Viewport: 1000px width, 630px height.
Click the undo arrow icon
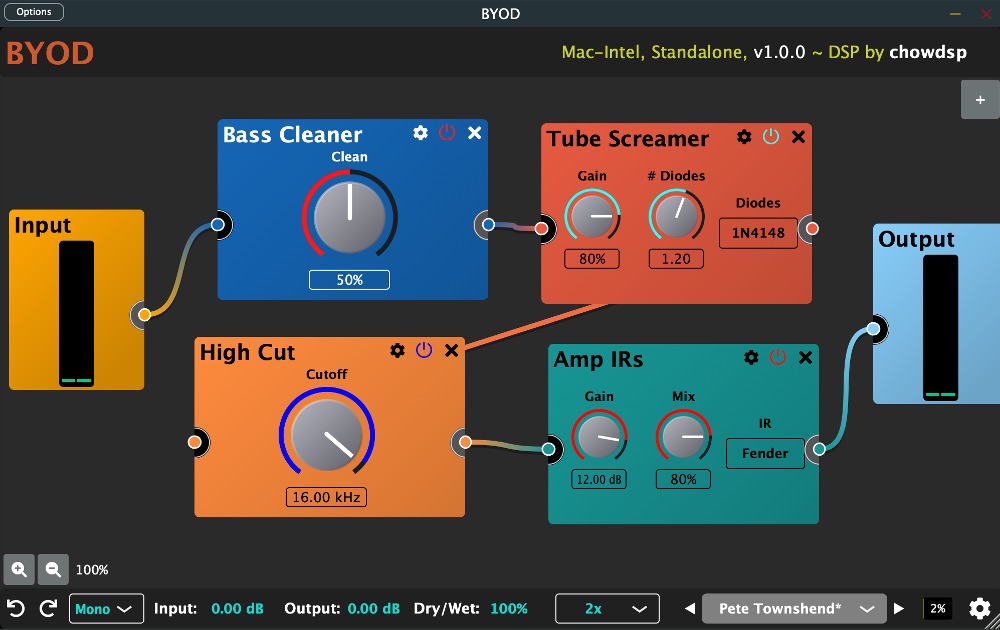[16, 608]
